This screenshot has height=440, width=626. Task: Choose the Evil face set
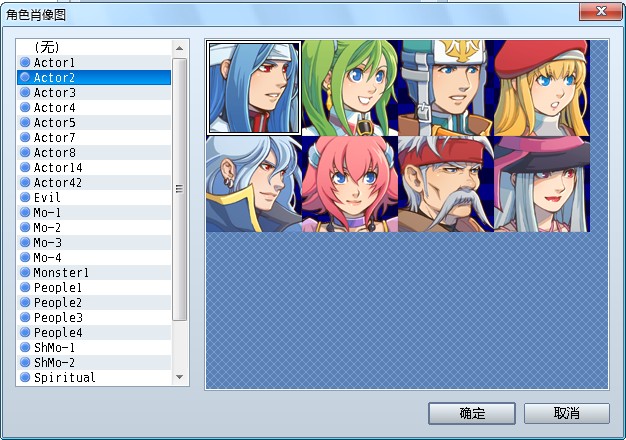coord(94,197)
